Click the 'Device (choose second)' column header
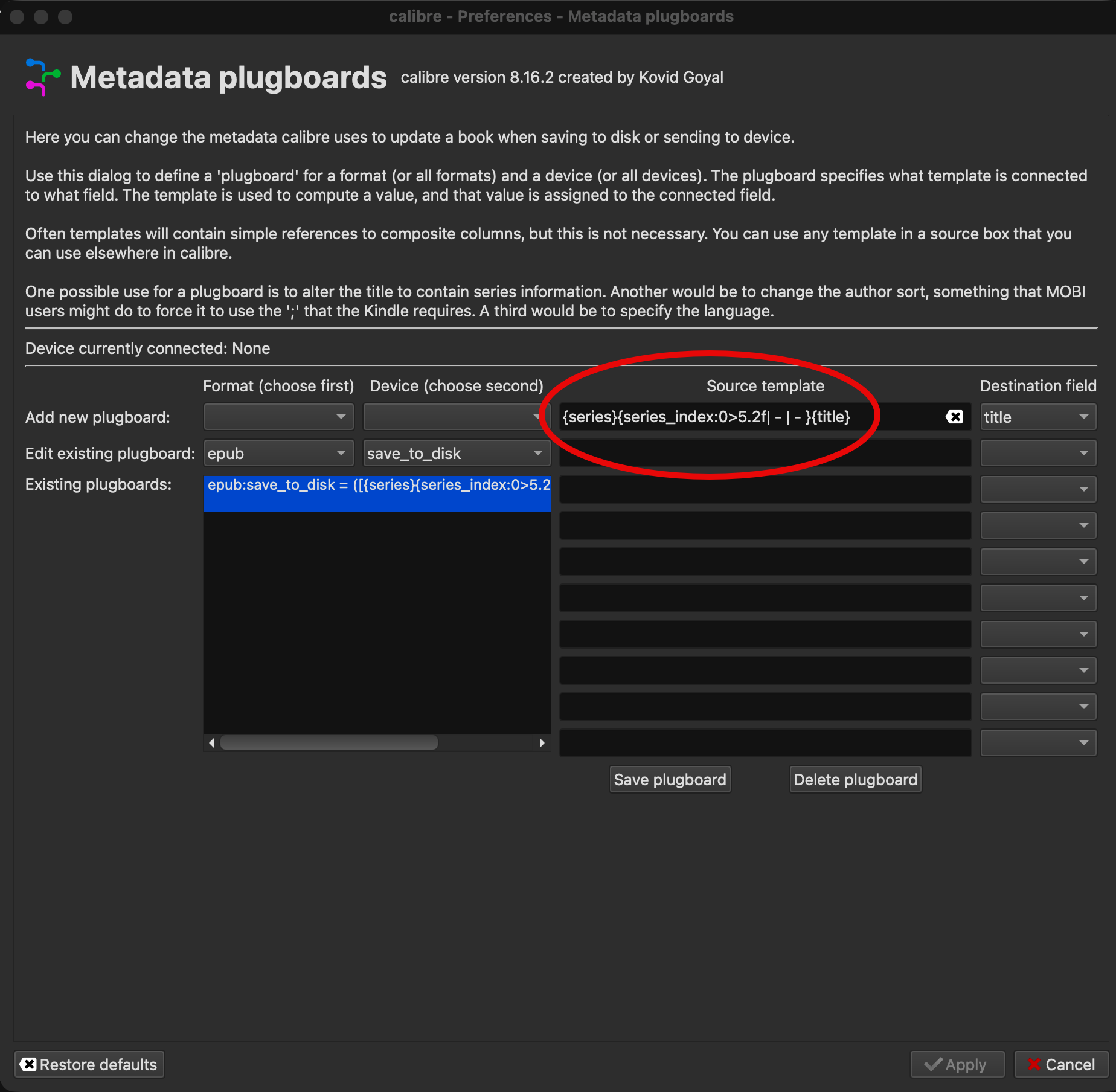This screenshot has width=1116, height=1092. coord(457,386)
